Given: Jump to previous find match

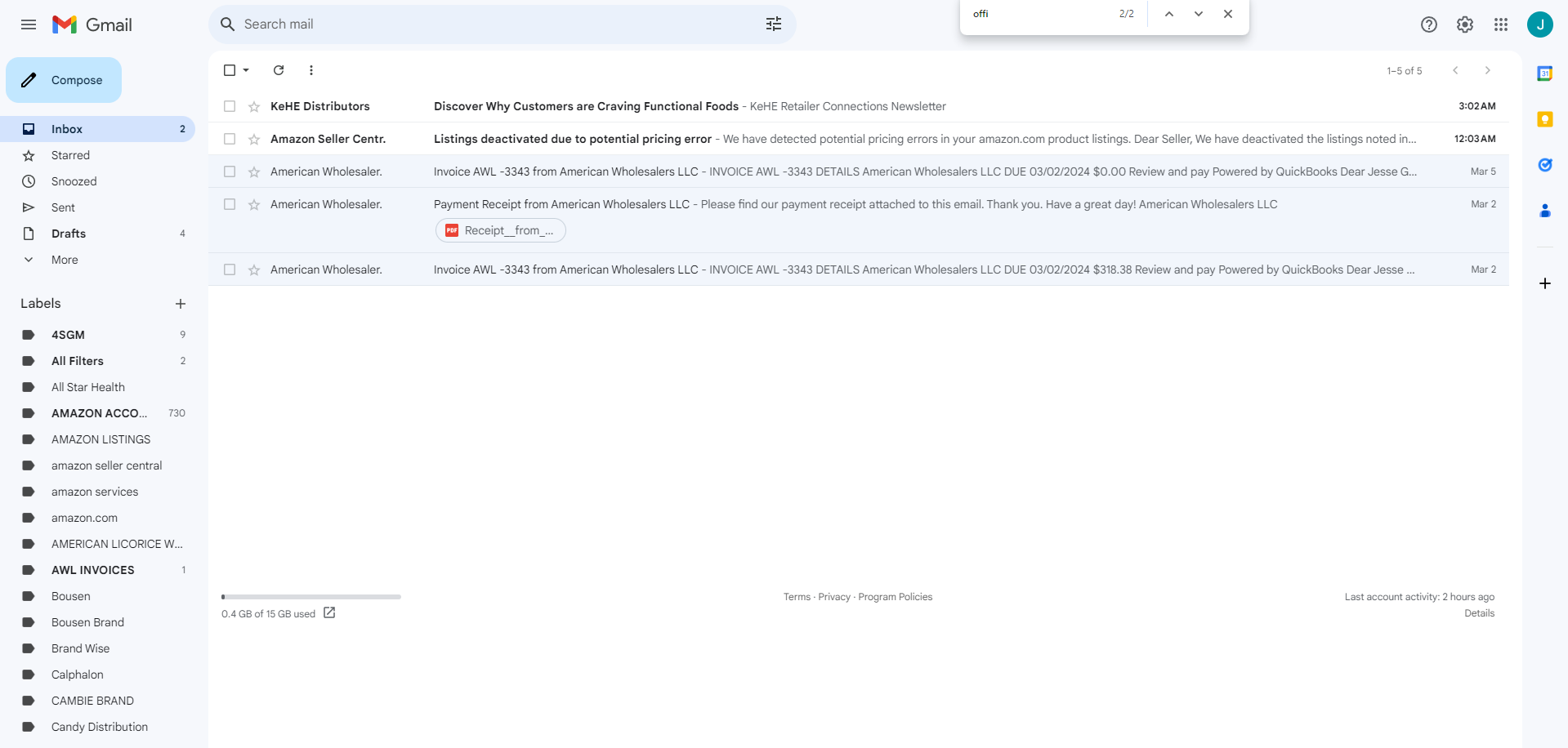Looking at the screenshot, I should 1169,14.
